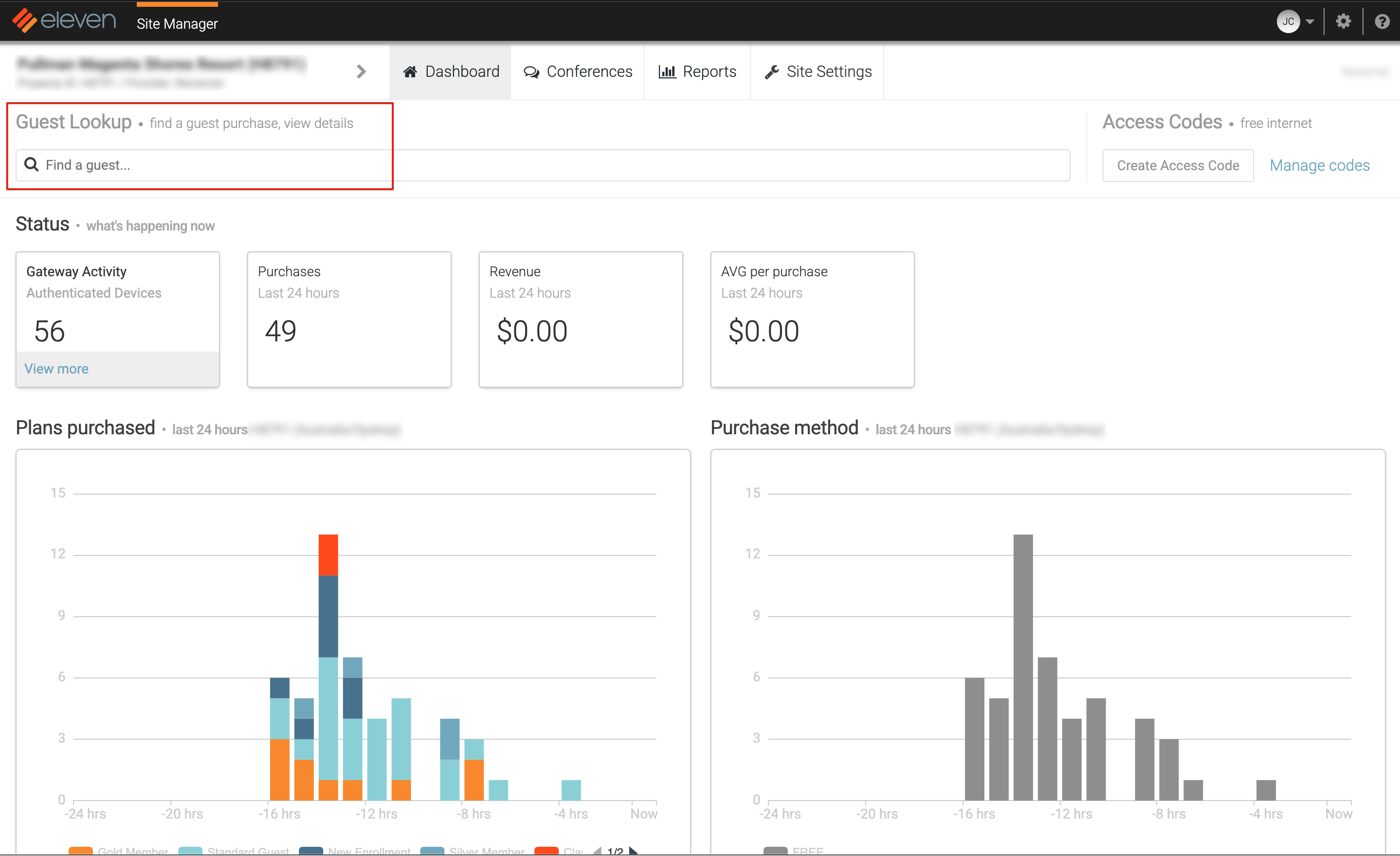The image size is (1400, 856).
Task: Click the Standard Guest legend swatch
Action: click(x=190, y=851)
